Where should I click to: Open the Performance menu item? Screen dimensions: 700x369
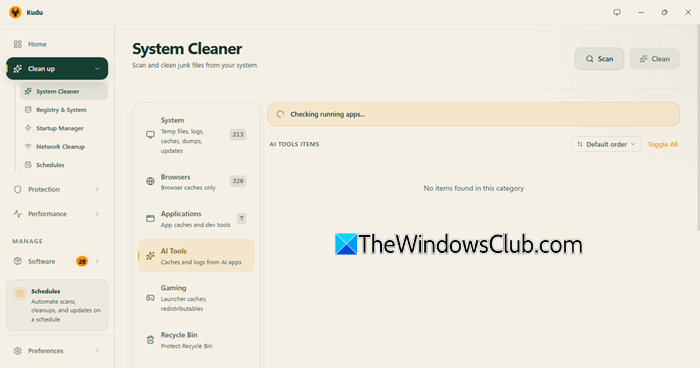[x=57, y=214]
